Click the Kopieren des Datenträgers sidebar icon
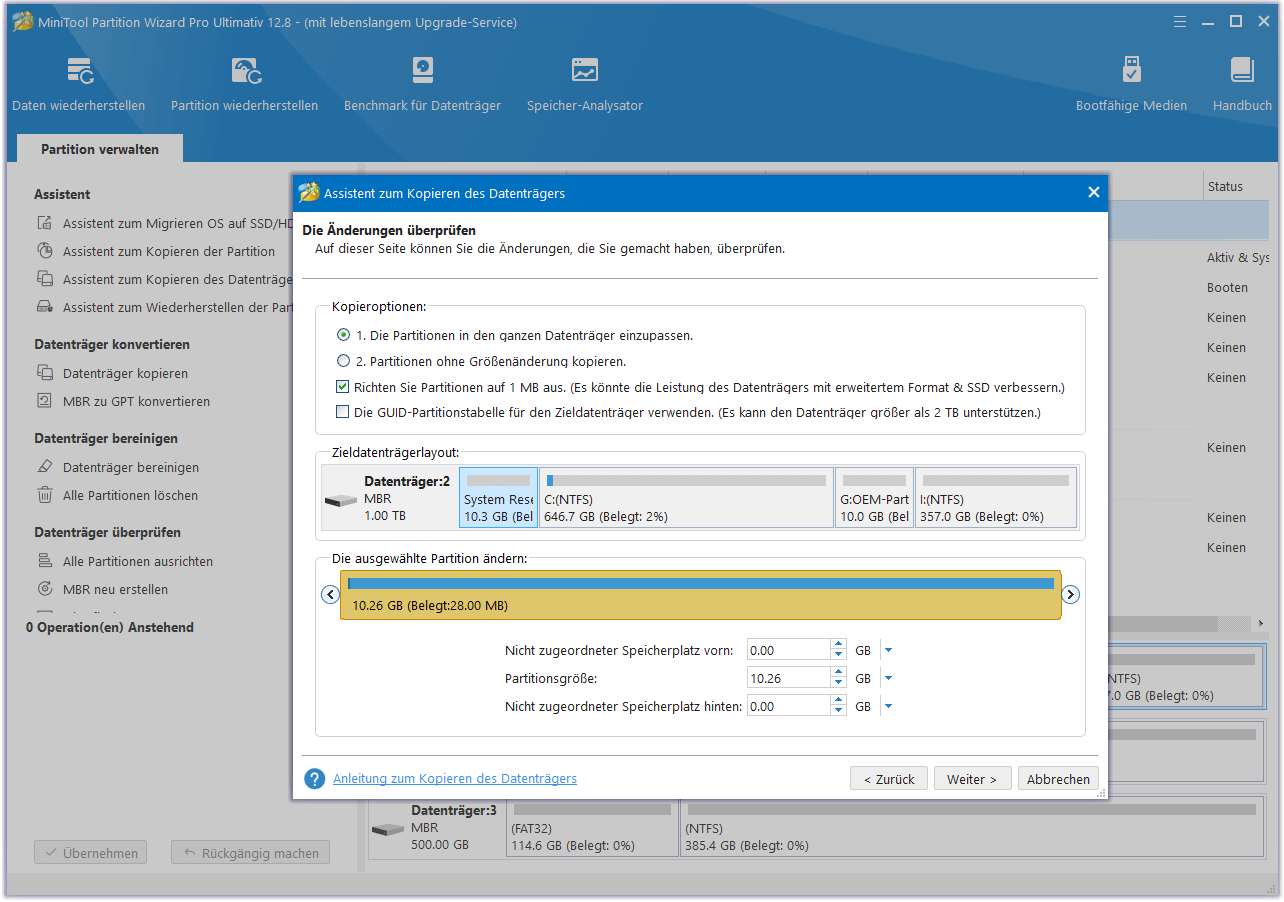This screenshot has width=1284, height=902. point(45,280)
